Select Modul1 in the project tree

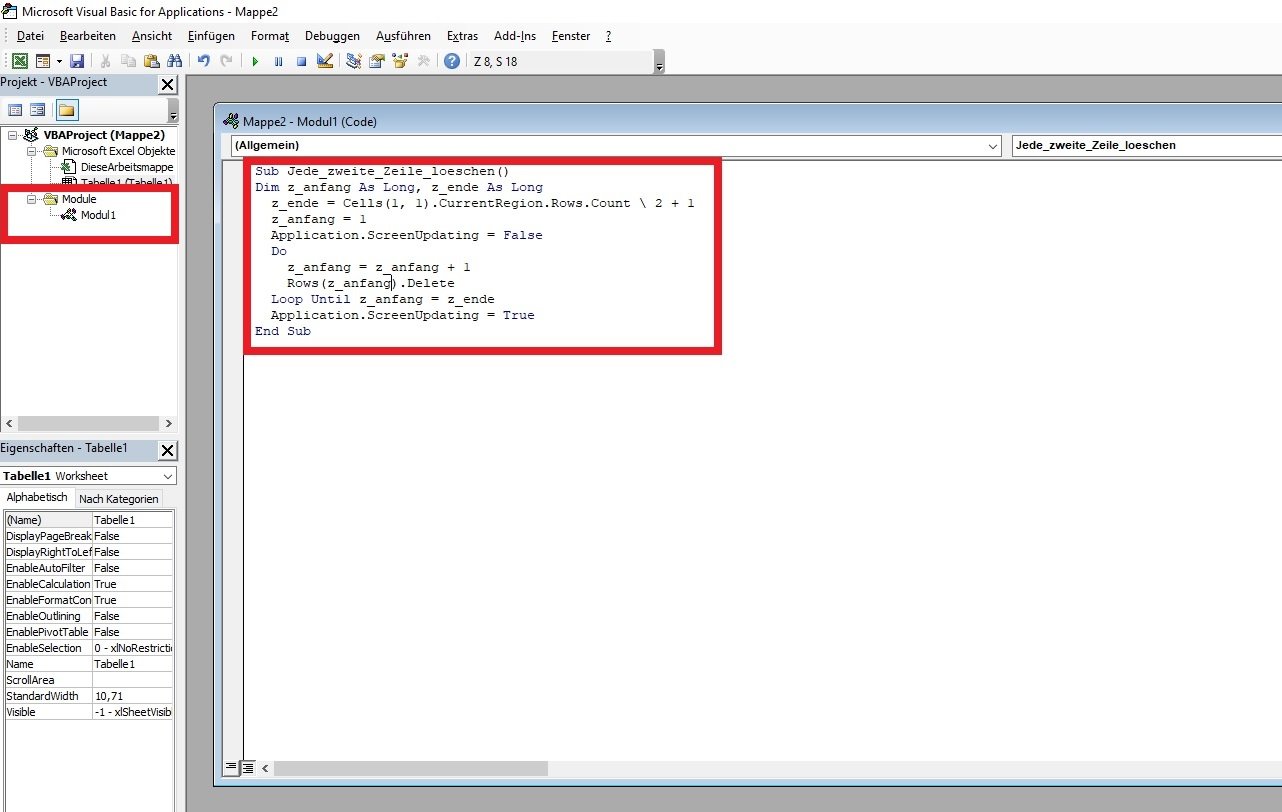coord(98,215)
